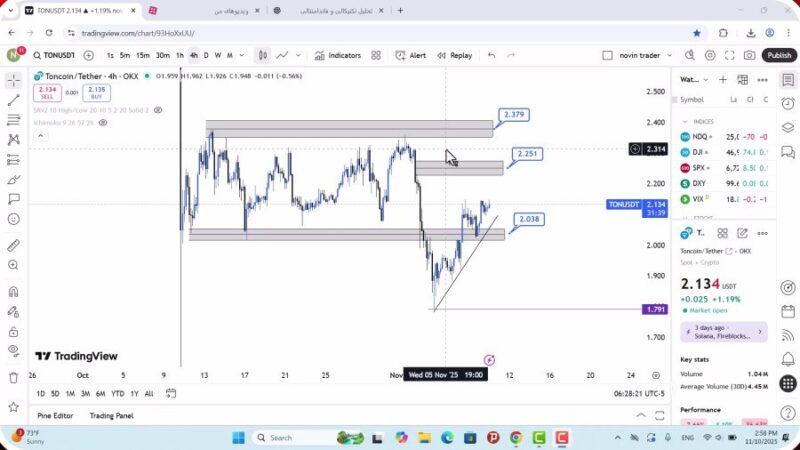This screenshot has height=450, width=800.
Task: Click the Publish button
Action: 779,55
